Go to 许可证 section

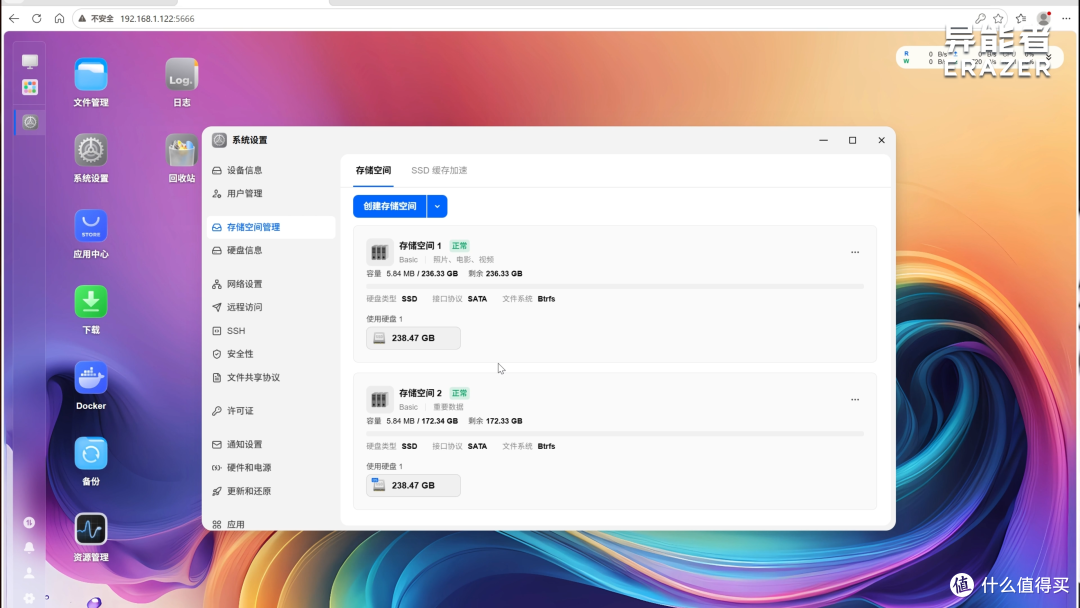(271, 411)
